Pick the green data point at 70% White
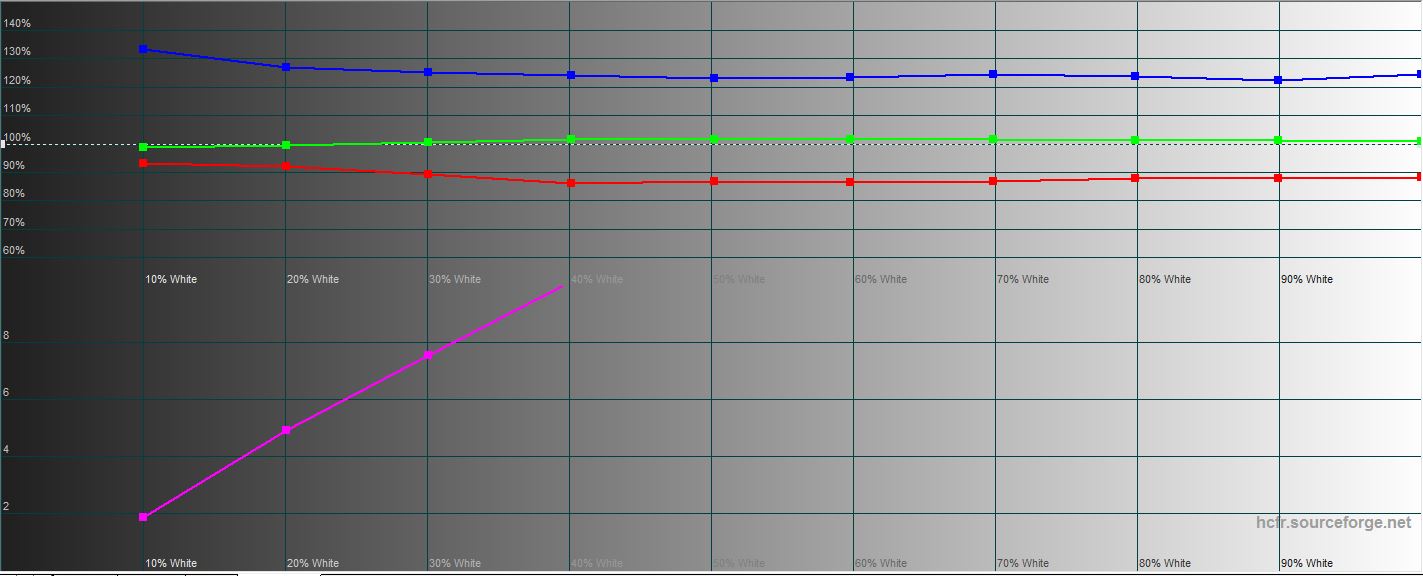 (x=993, y=139)
